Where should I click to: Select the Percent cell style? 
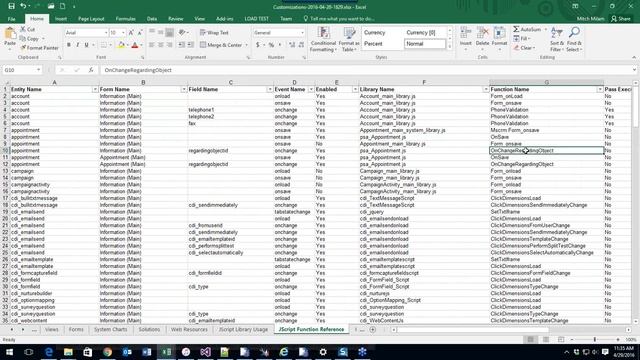click(382, 44)
